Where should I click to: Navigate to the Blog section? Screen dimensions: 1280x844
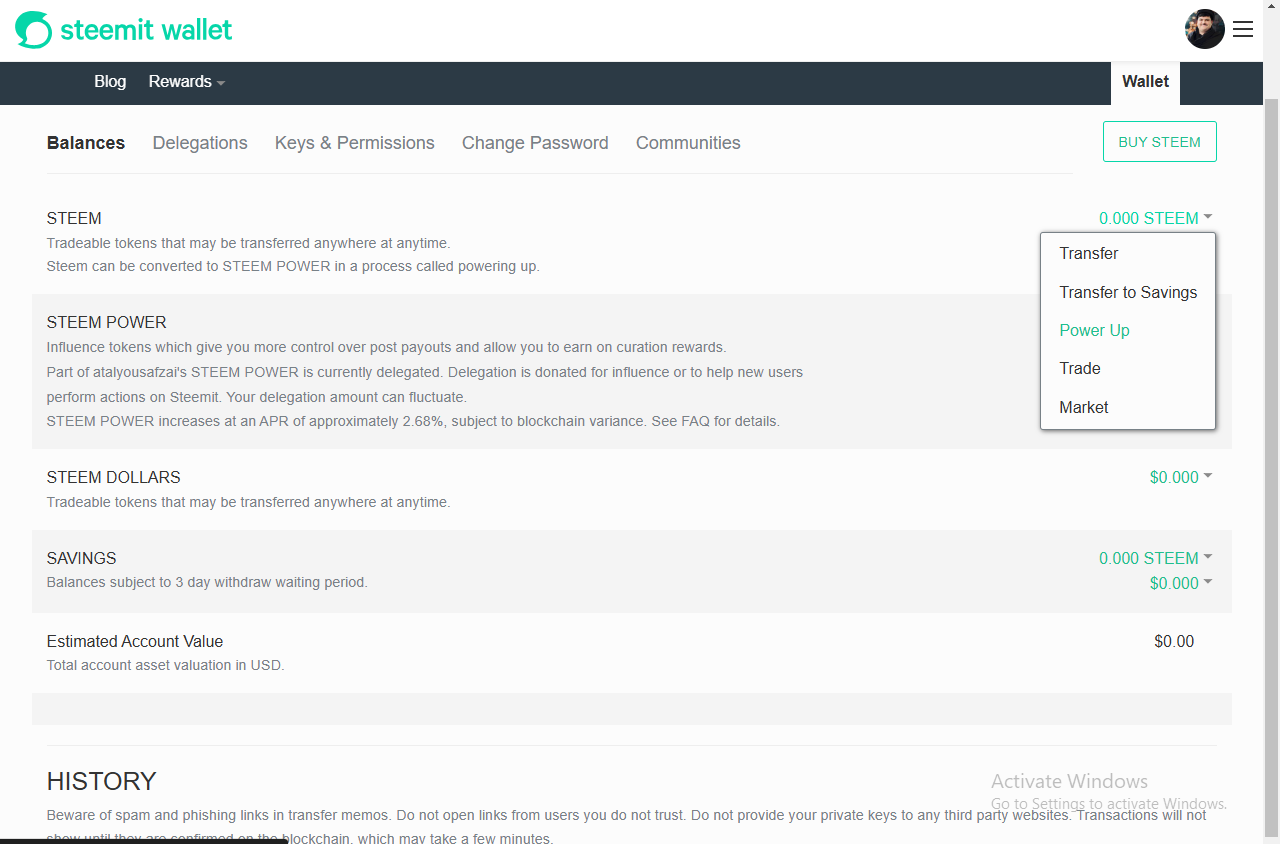point(110,82)
